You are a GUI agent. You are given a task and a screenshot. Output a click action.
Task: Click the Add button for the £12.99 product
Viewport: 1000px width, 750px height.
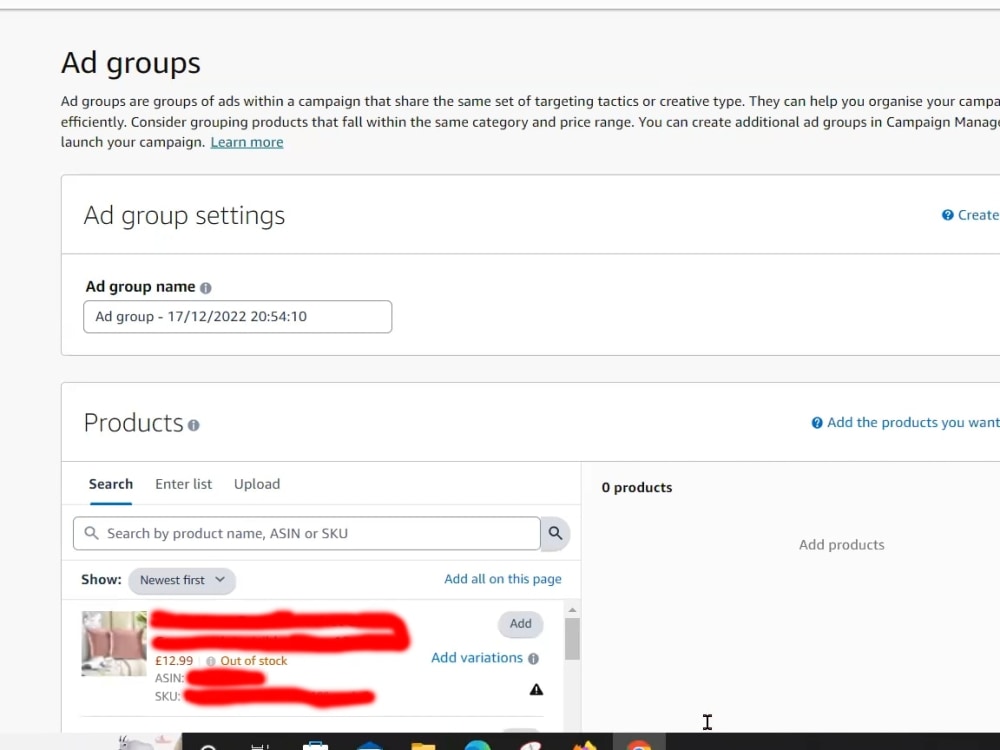[x=520, y=624]
